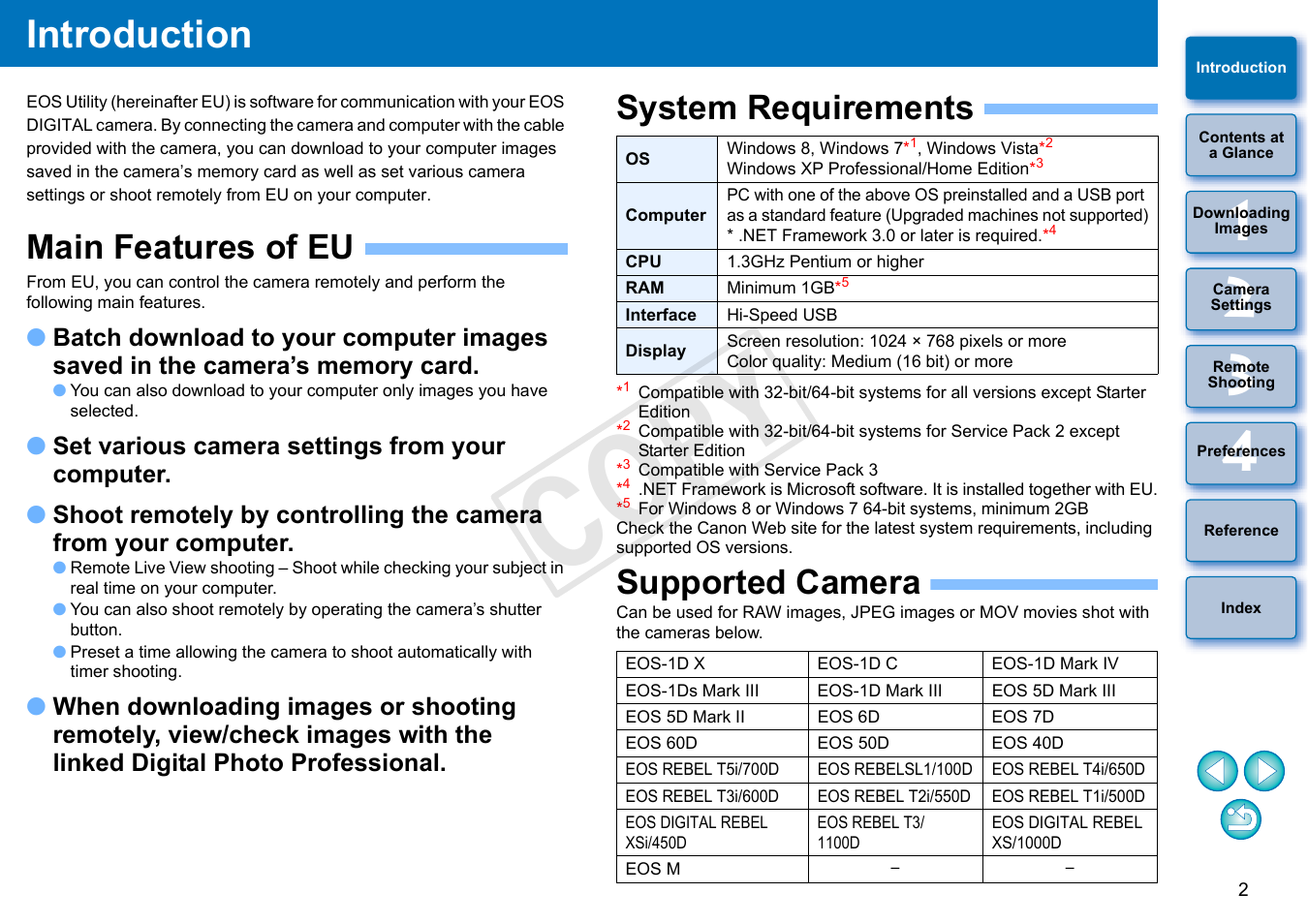Viewport: 1308px width, 924px height.
Task: Open the Introduction tab
Action: pyautogui.click(x=1241, y=68)
